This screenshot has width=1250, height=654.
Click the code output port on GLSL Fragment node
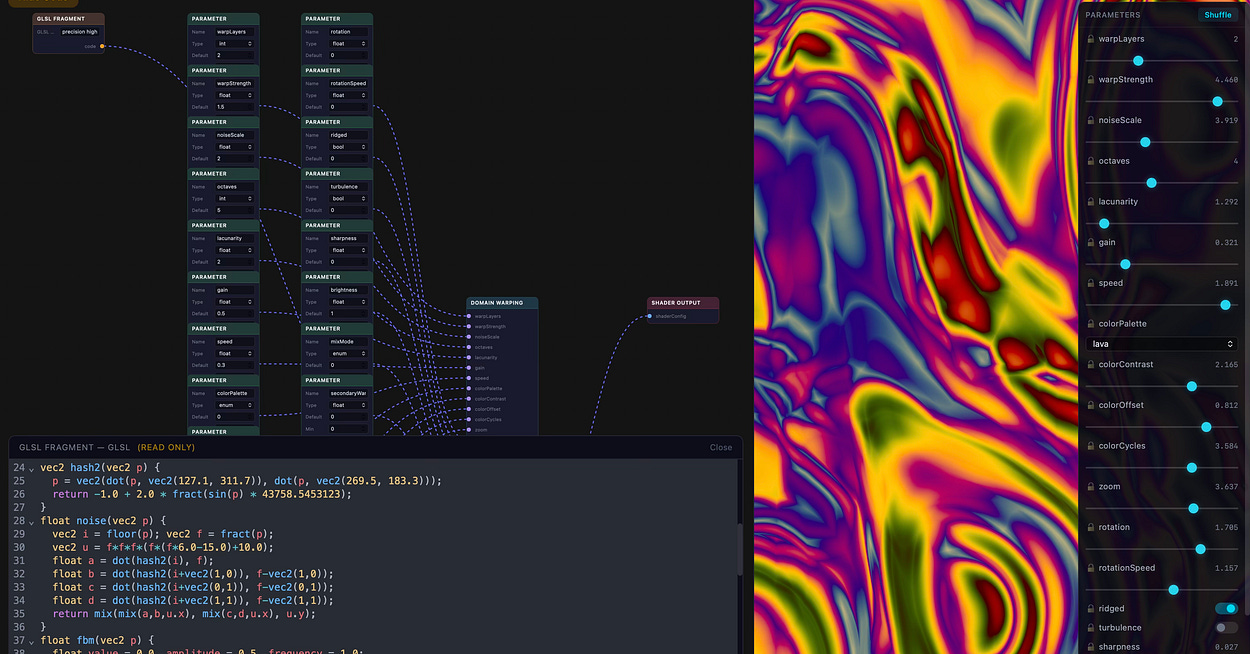click(101, 46)
